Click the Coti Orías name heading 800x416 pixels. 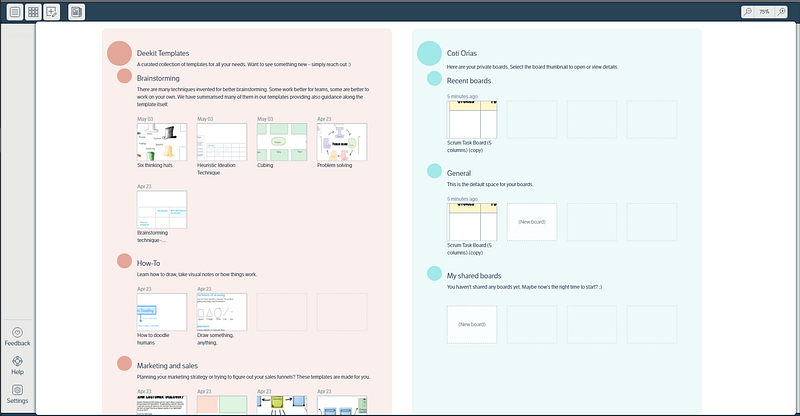(x=462, y=53)
